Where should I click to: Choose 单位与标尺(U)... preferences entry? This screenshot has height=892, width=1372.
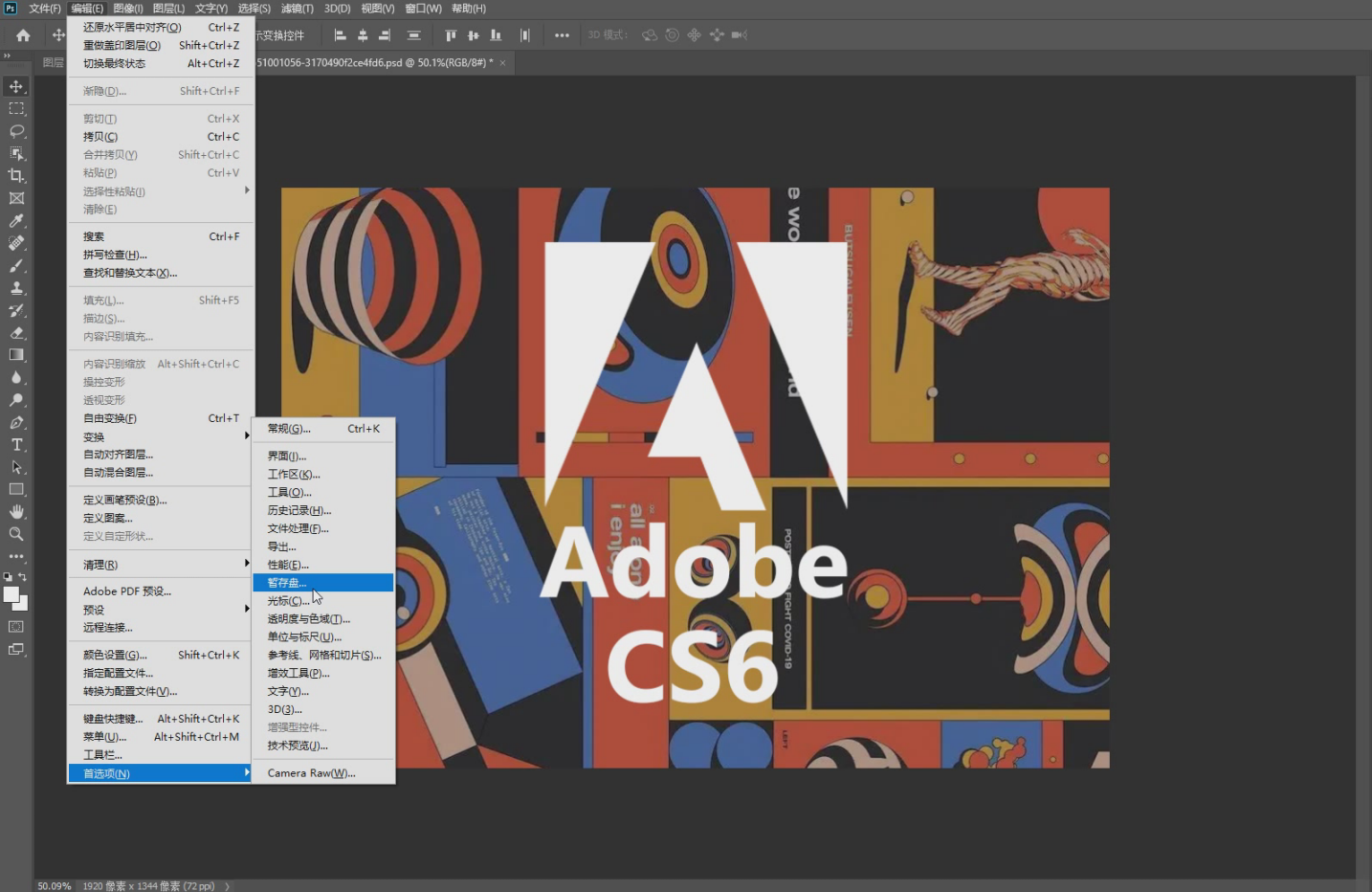323,637
